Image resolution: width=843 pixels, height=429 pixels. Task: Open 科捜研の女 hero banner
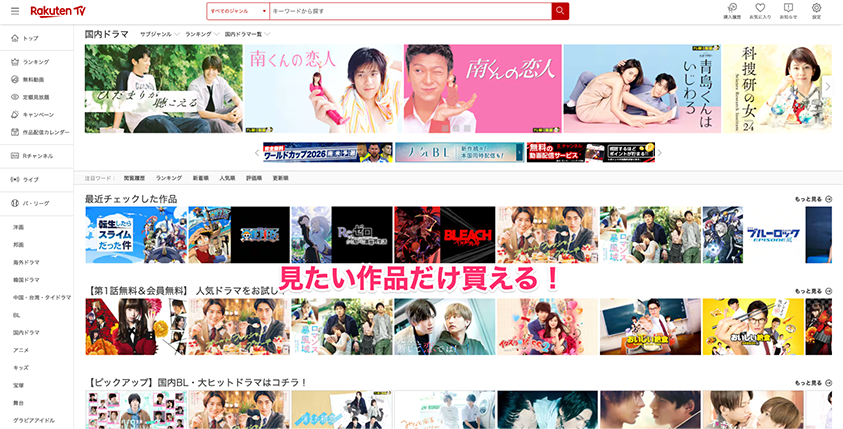pyautogui.click(x=777, y=89)
